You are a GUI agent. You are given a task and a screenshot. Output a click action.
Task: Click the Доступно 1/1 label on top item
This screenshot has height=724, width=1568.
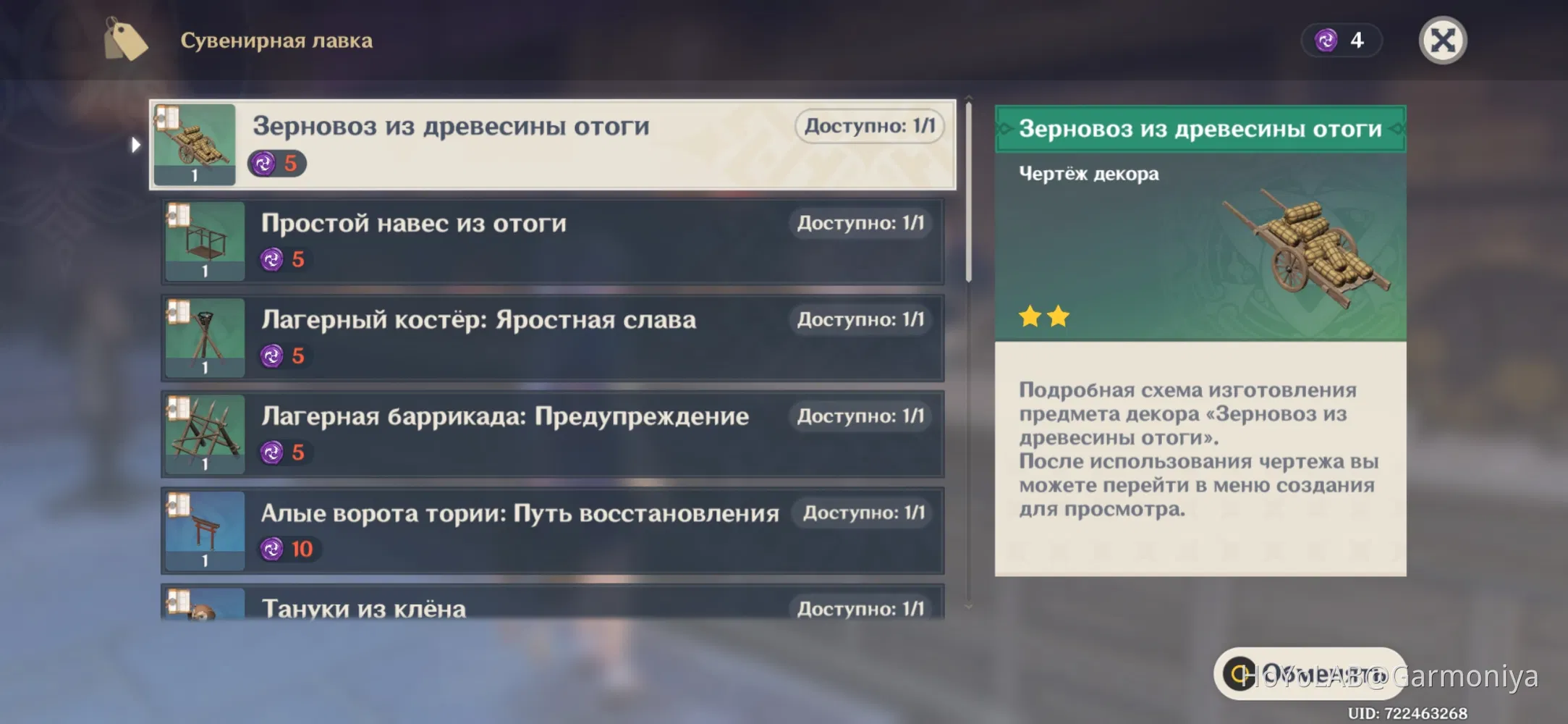868,125
